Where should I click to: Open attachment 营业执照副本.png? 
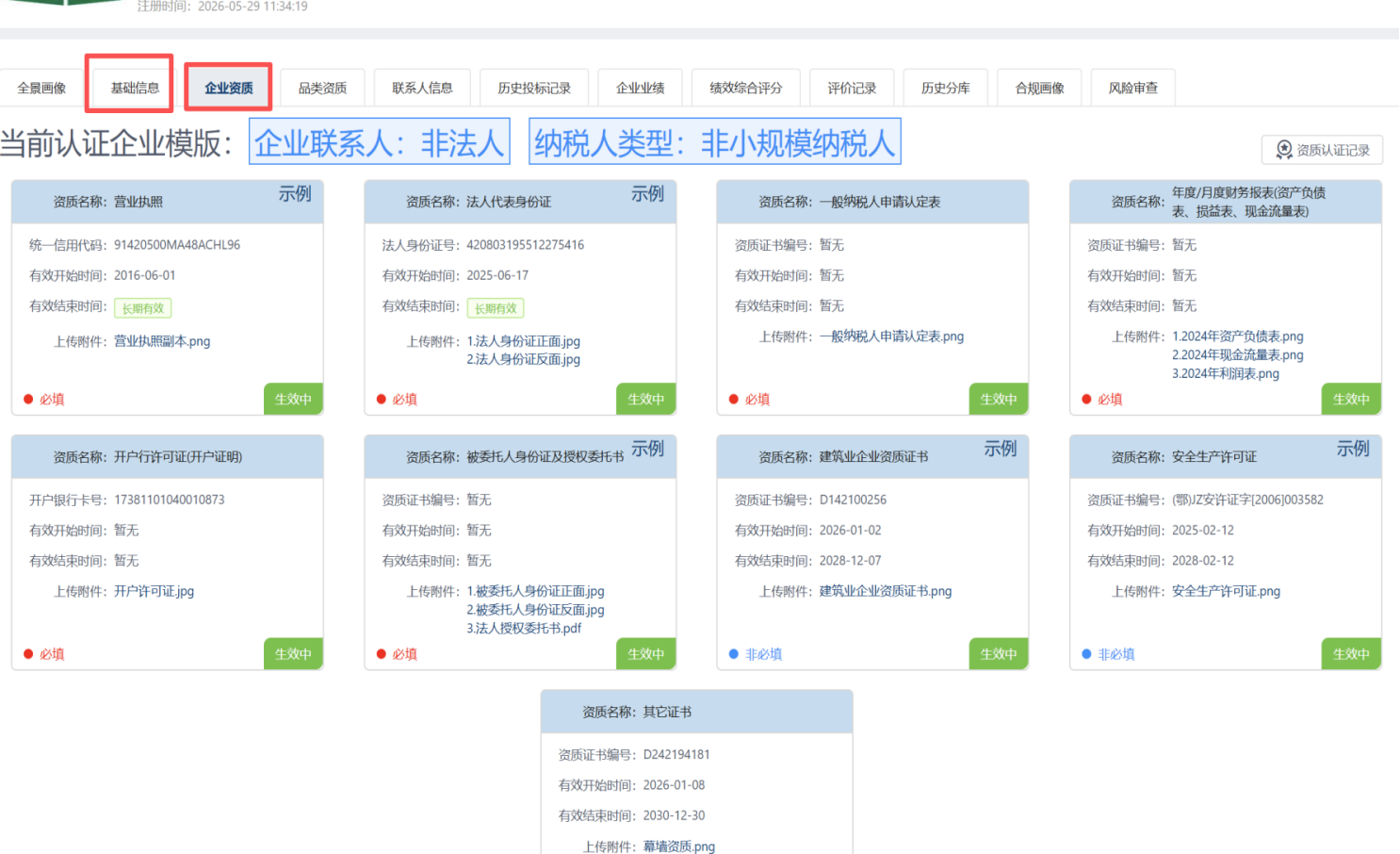click(162, 341)
